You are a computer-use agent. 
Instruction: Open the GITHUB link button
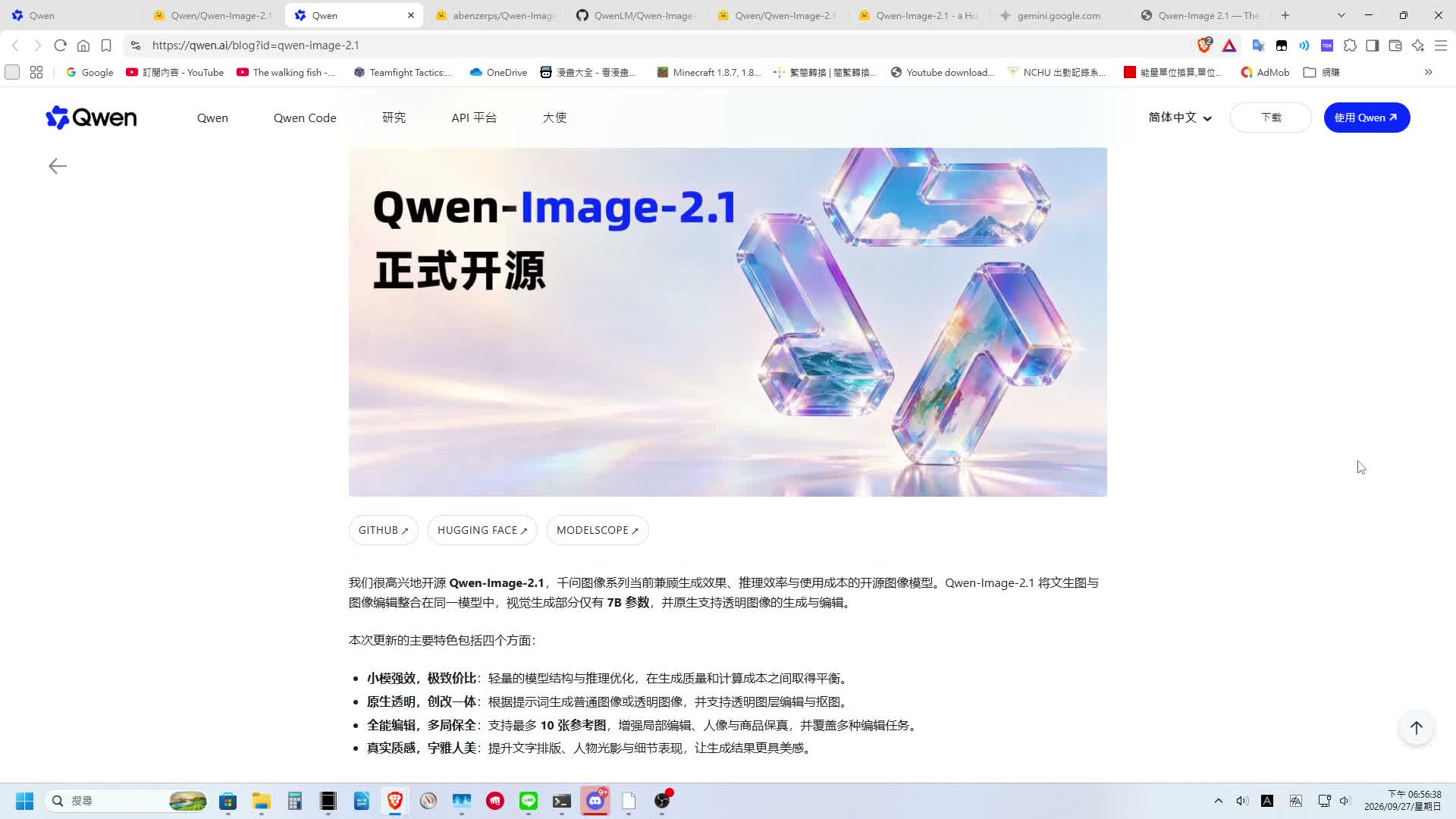pyautogui.click(x=383, y=530)
